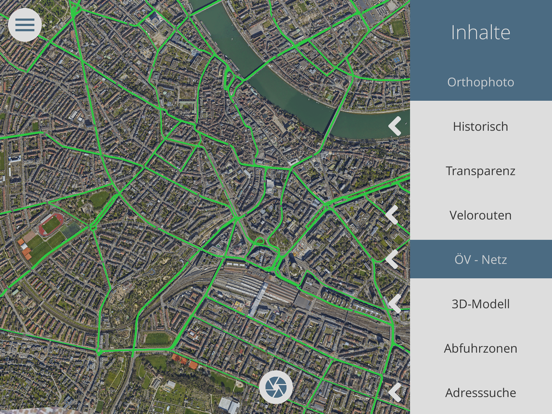Select the Transparenz option
This screenshot has width=552, height=414.
point(481,171)
